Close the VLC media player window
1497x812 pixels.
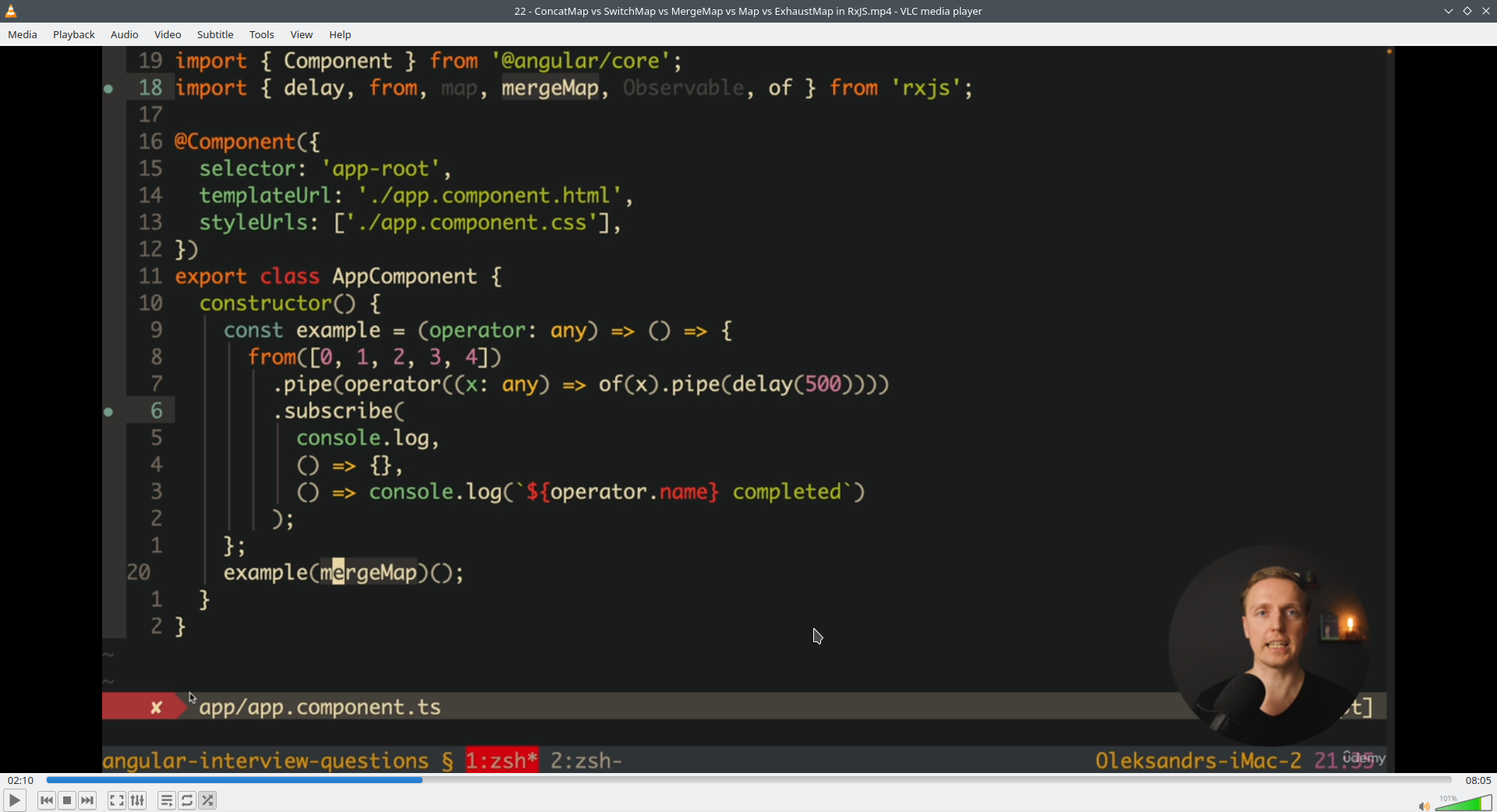click(1486, 11)
